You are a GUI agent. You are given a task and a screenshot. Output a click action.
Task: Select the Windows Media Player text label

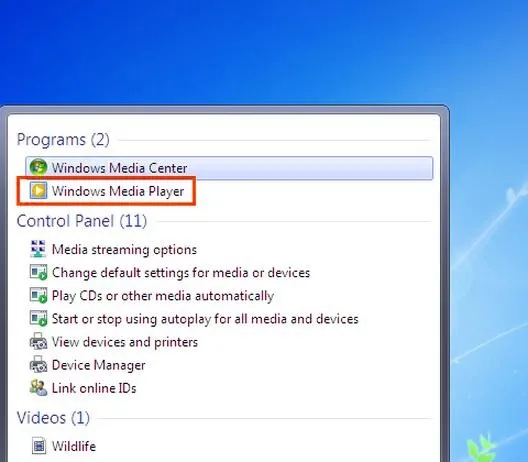click(118, 191)
